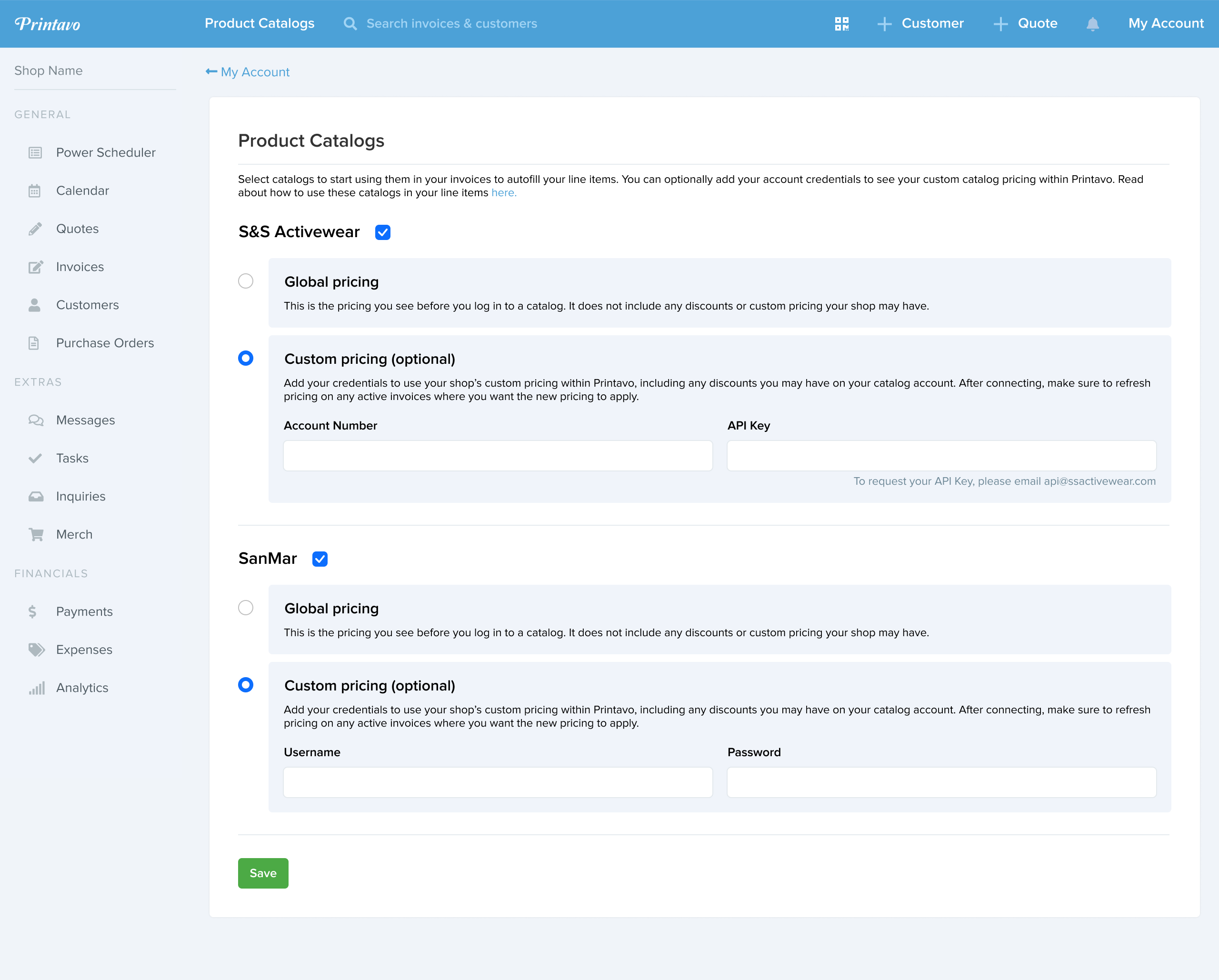The image size is (1219, 980).
Task: Go to Calendar in sidebar
Action: tap(82, 190)
